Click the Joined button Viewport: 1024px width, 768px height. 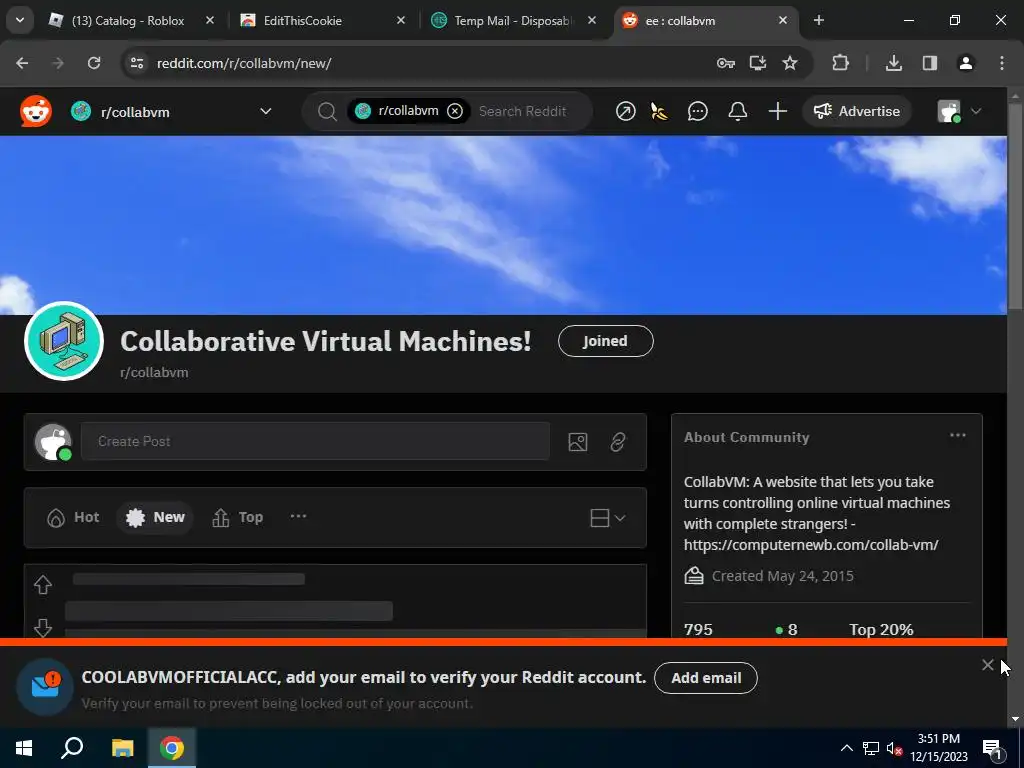click(605, 341)
